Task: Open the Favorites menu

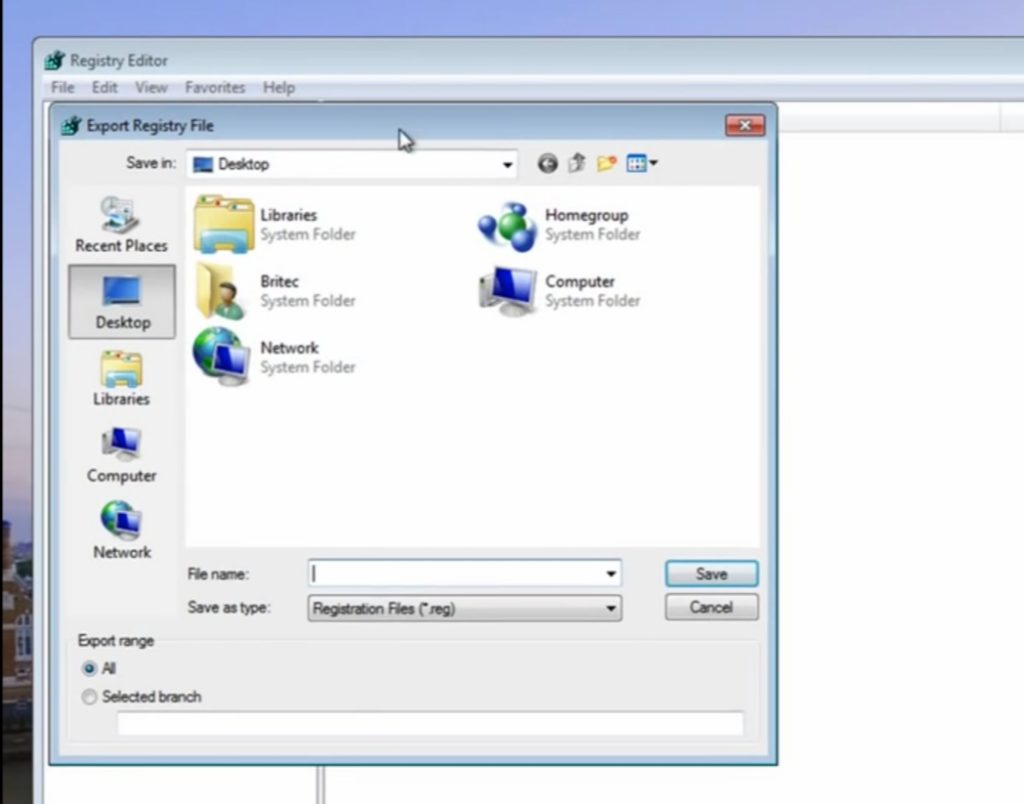Action: click(215, 88)
